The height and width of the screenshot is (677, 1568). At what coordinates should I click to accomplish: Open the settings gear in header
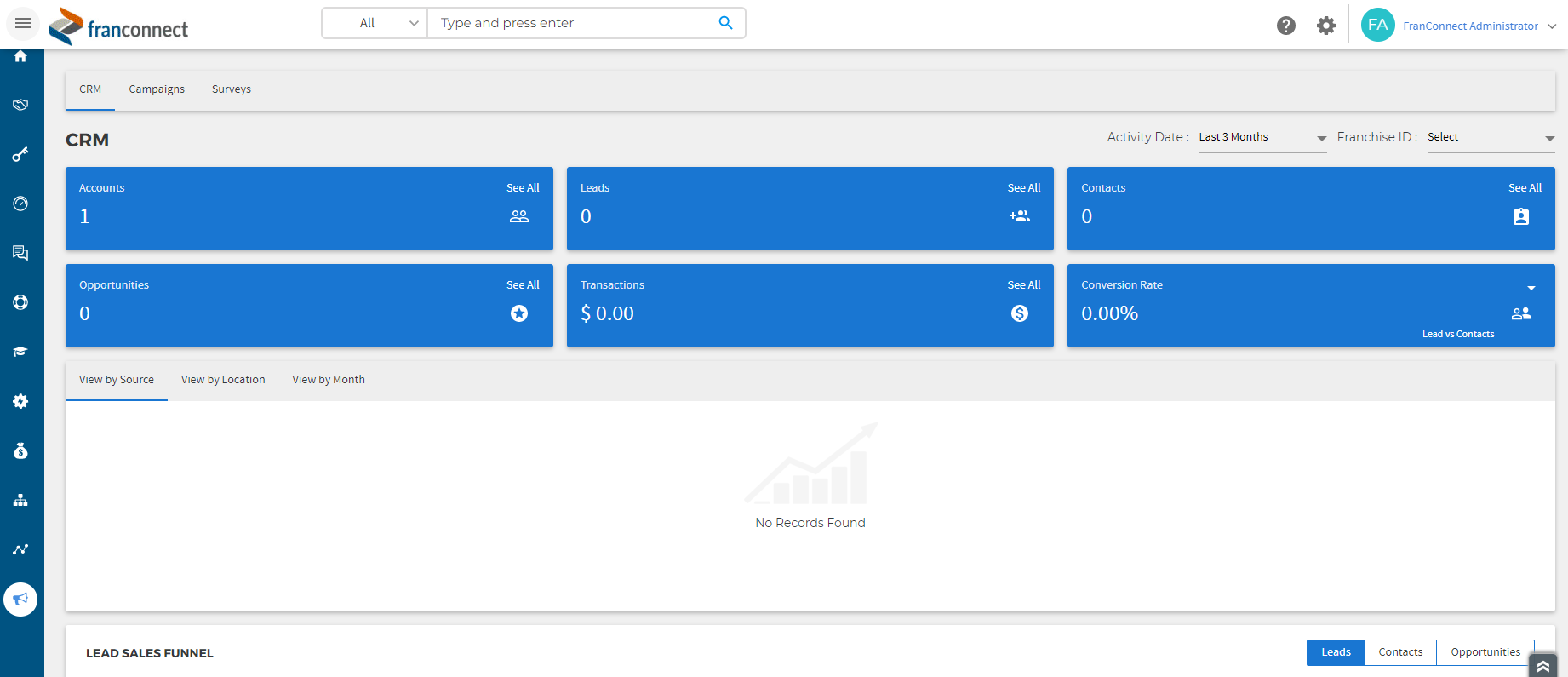pos(1325,26)
